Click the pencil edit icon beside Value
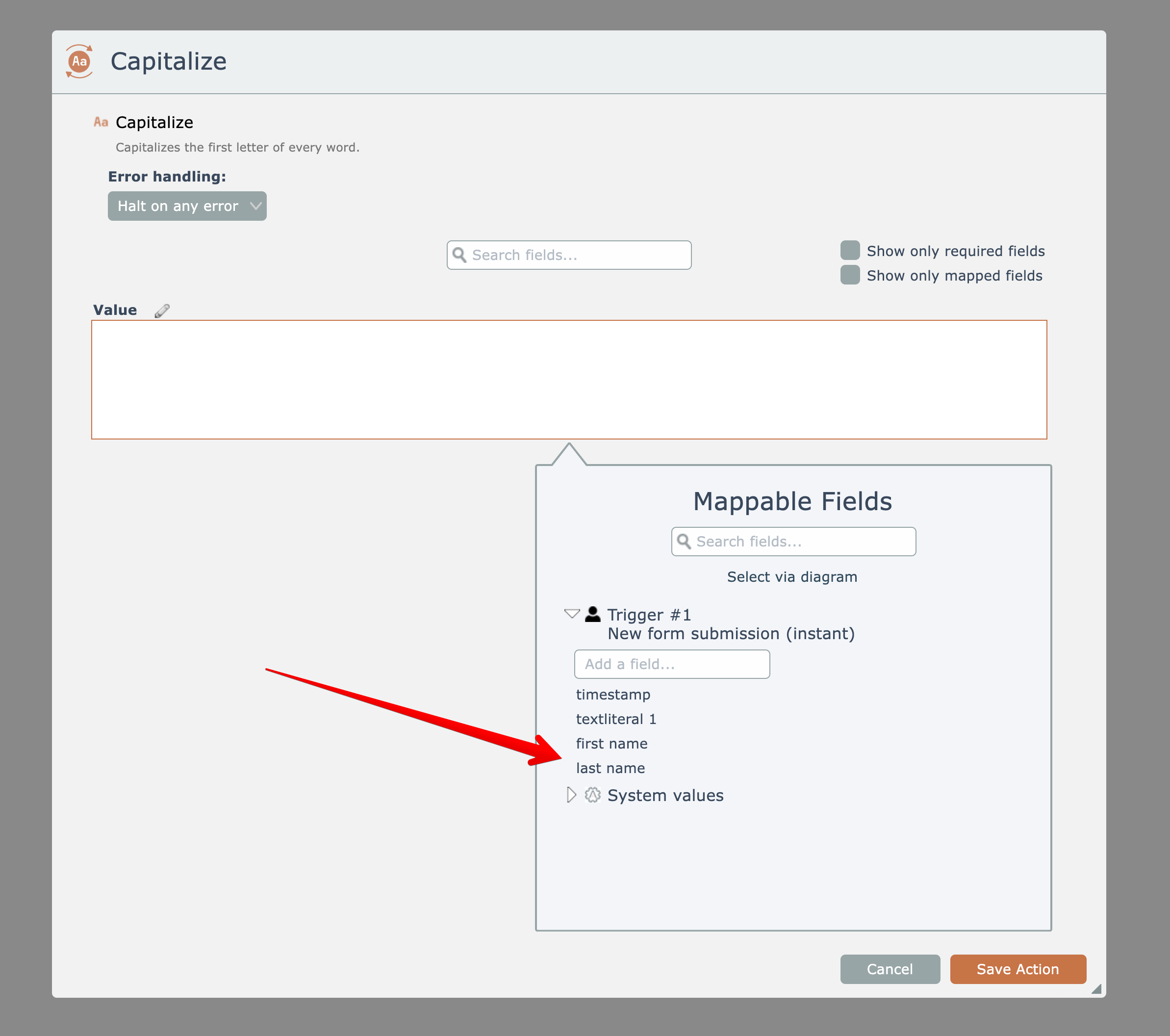 (162, 311)
